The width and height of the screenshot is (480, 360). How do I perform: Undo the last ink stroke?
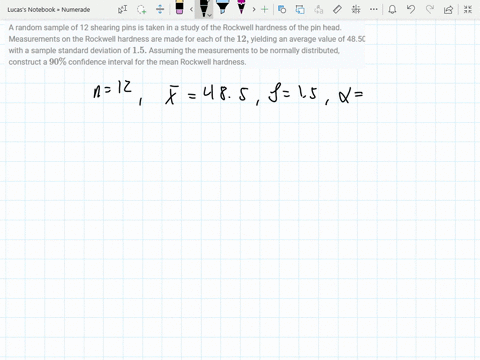411,9
